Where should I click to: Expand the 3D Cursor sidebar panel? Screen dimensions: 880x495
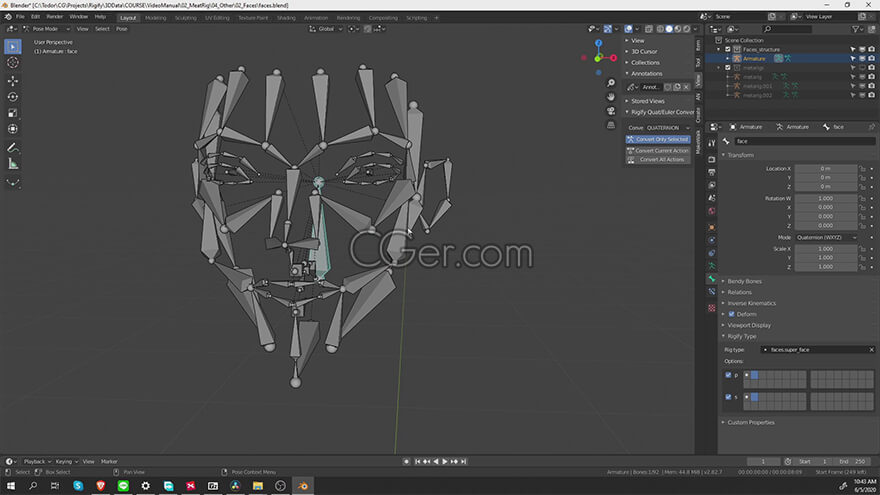tap(644, 52)
